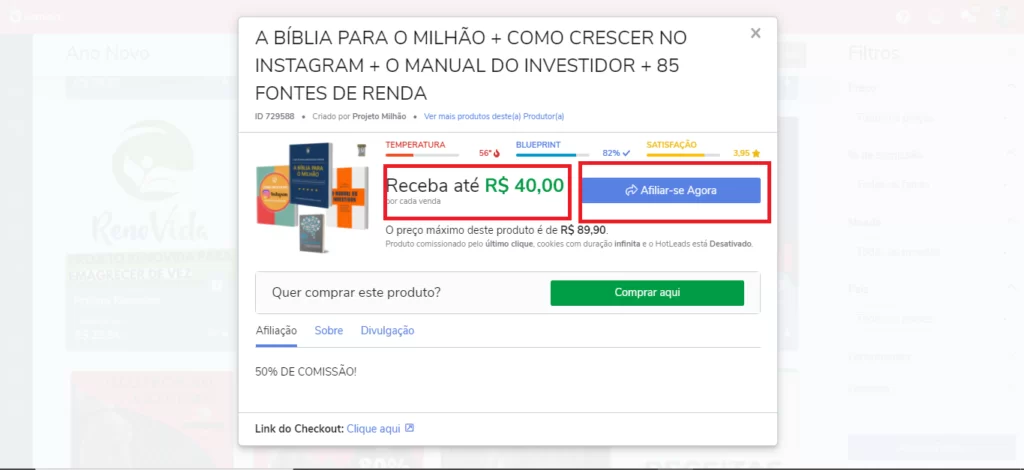Collapse the Preço filter section chevron

(x=1011, y=86)
